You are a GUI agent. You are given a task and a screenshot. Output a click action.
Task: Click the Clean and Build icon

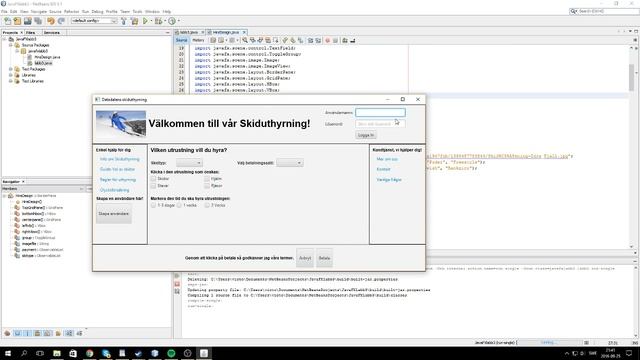pyautogui.click(x=134, y=21)
